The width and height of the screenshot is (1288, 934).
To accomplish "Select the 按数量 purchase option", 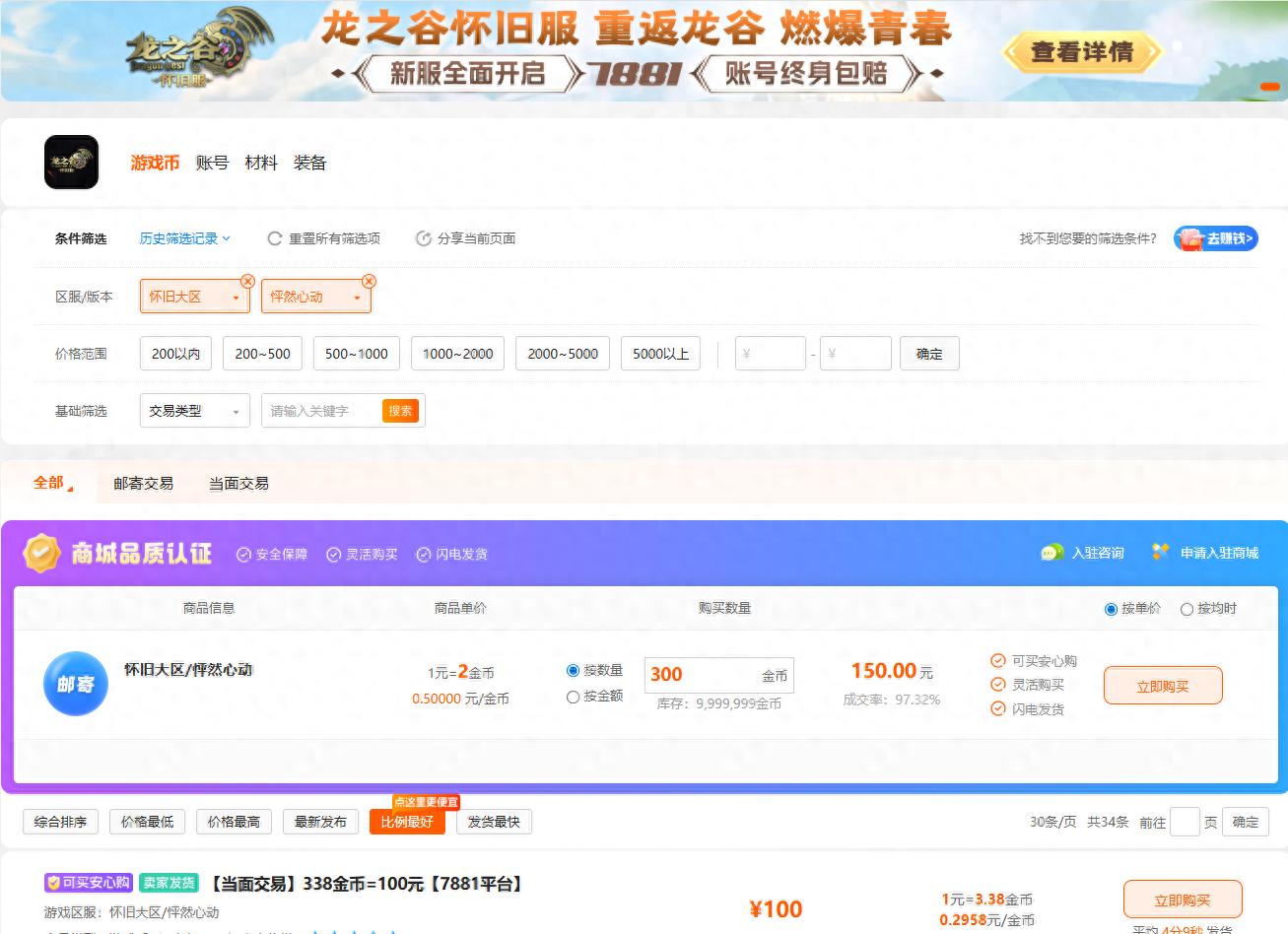I will [x=573, y=671].
